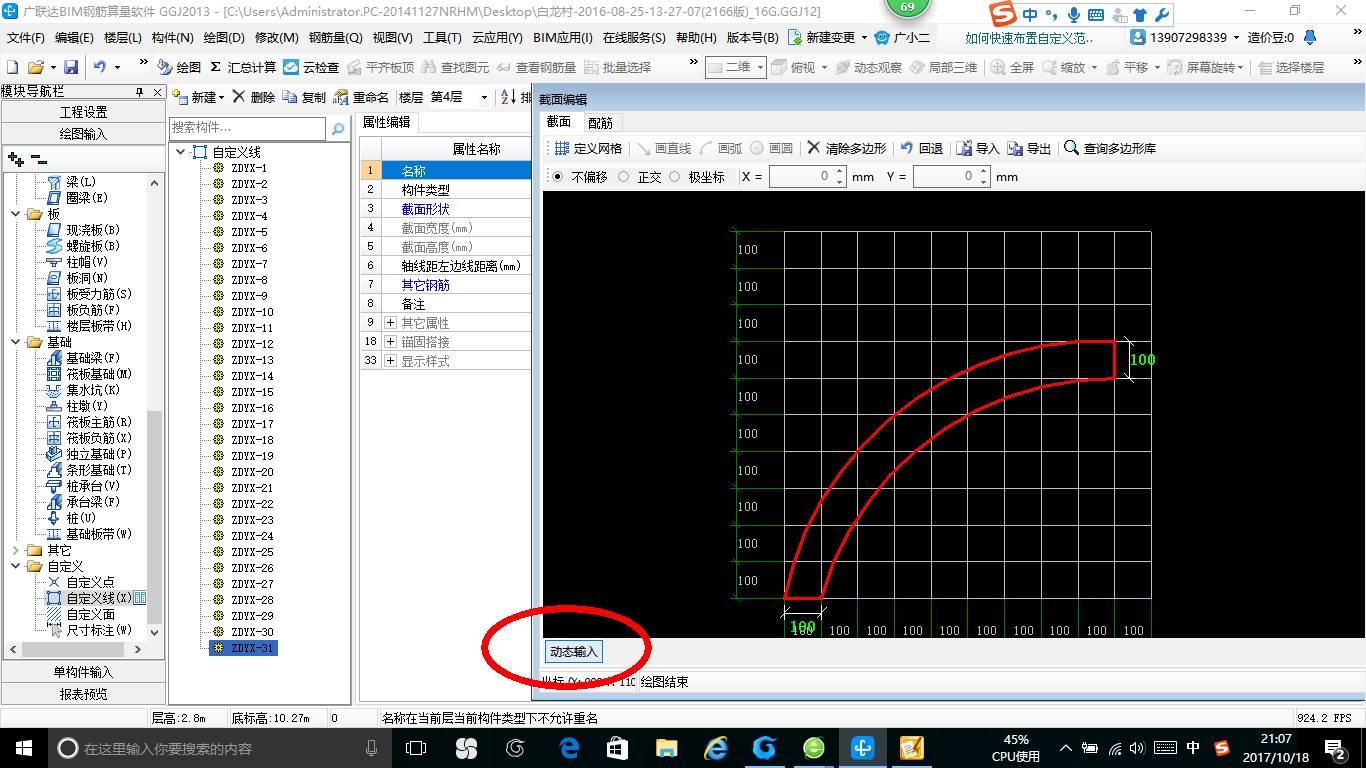Select 自定义点 in navigation tree
The height and width of the screenshot is (768, 1366).
80,582
